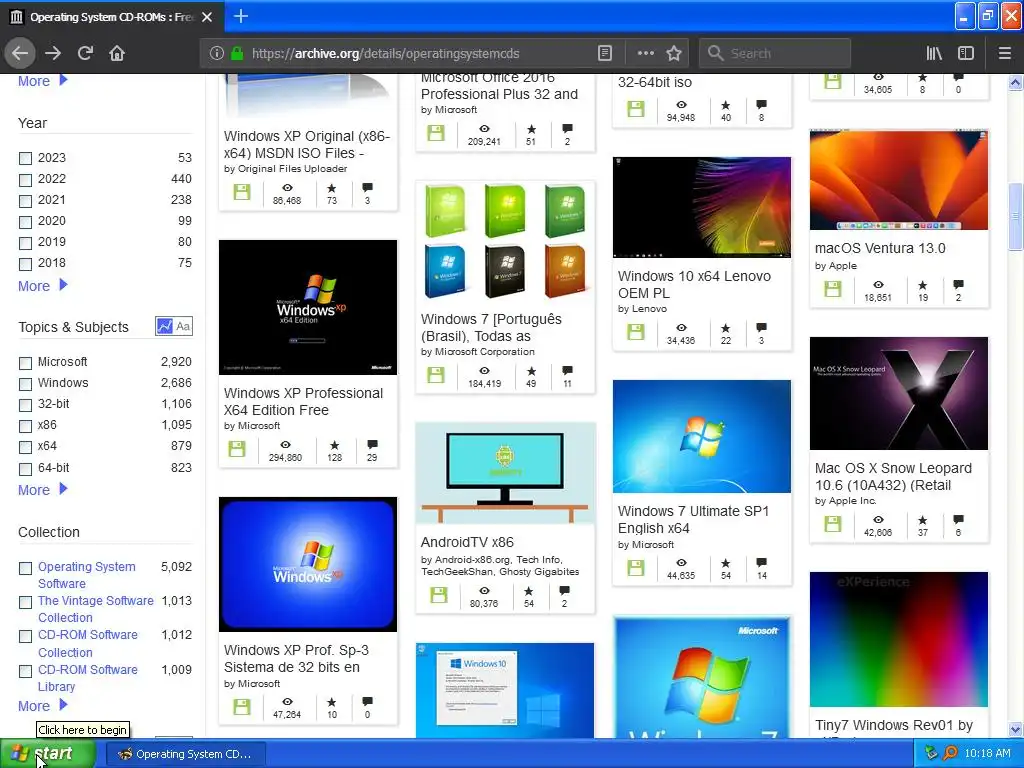Image resolution: width=1024 pixels, height=768 pixels.
Task: Open site information icon in address bar
Action: click(x=217, y=54)
